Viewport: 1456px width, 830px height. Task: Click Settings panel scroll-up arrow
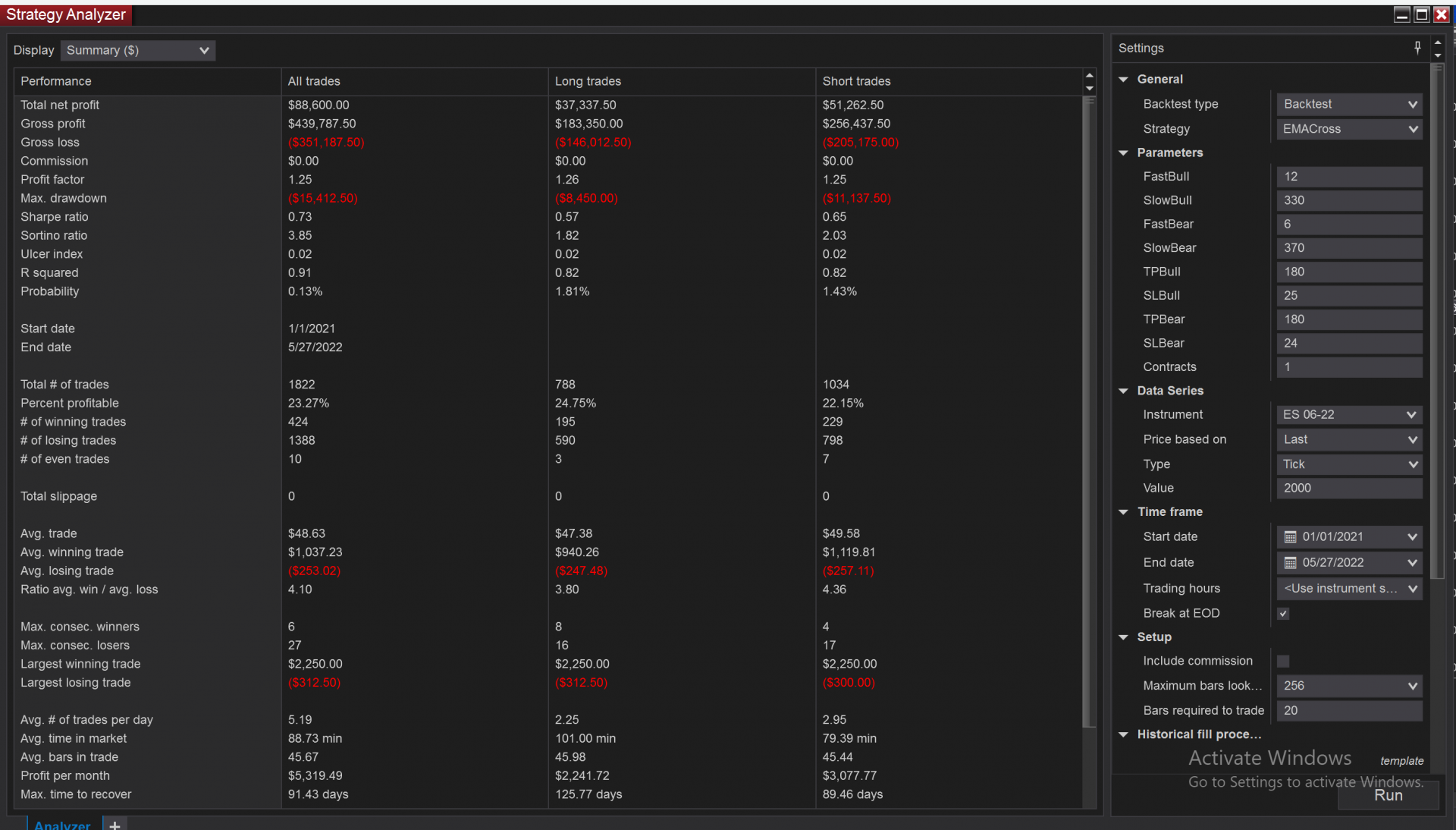pos(1437,42)
